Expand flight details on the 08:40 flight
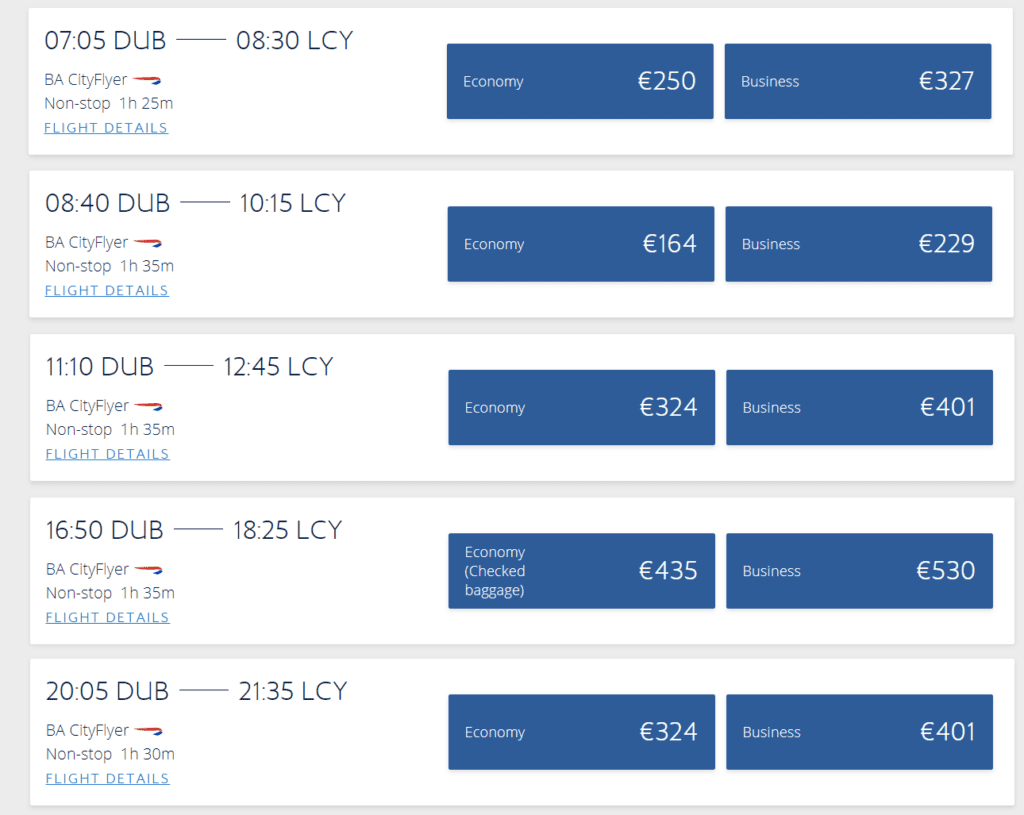Viewport: 1024px width, 815px height. click(106, 290)
